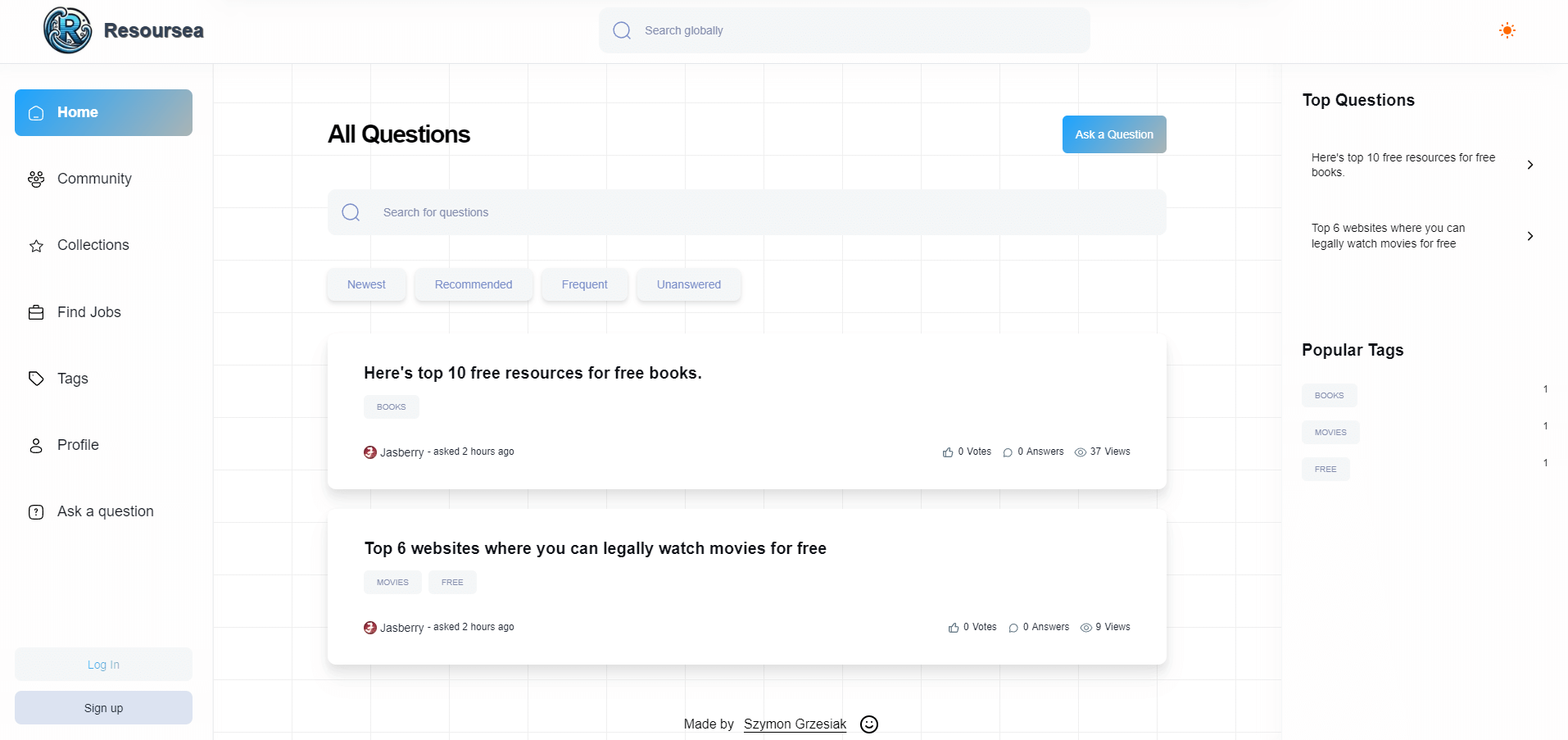Open Profile person icon in sidebar
Screen dimensions: 1568x740
(x=36, y=446)
